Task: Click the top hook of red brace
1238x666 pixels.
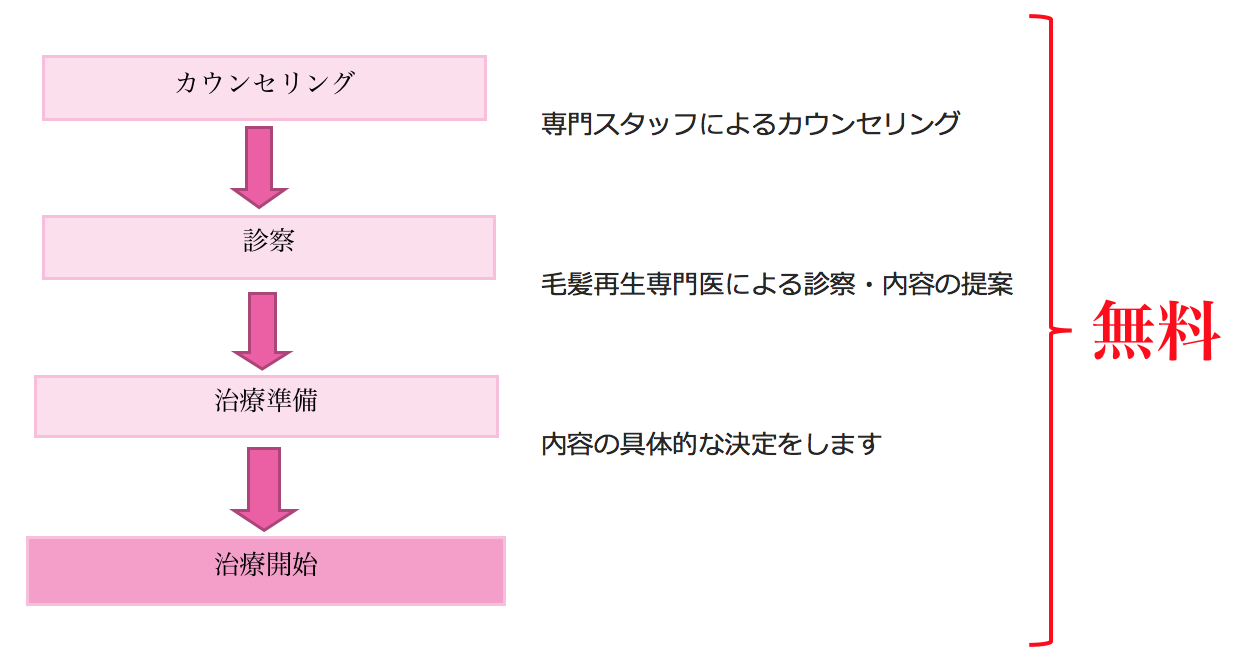Action: [x=1040, y=20]
